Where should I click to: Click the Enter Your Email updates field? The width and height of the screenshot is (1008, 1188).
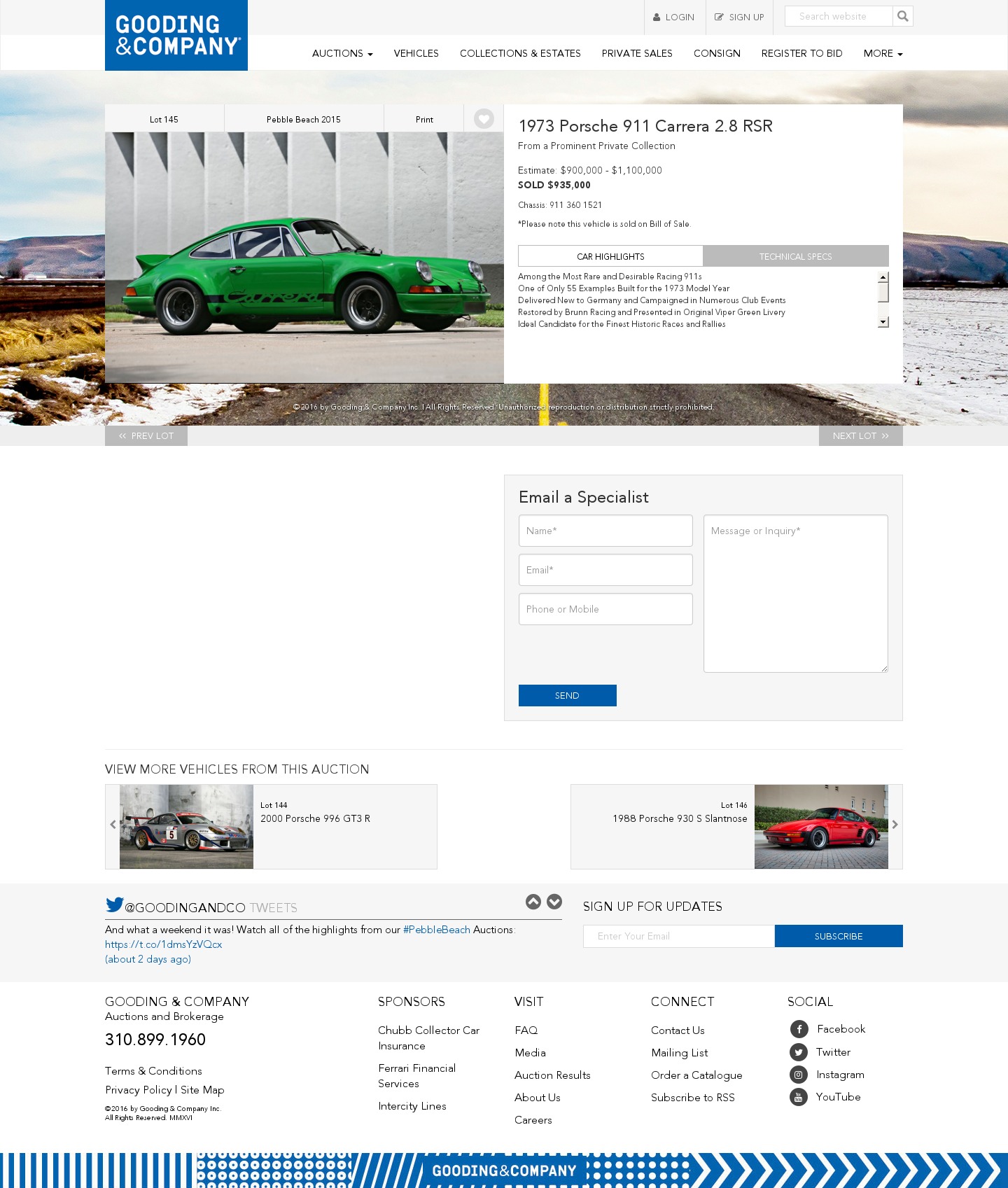tap(679, 936)
